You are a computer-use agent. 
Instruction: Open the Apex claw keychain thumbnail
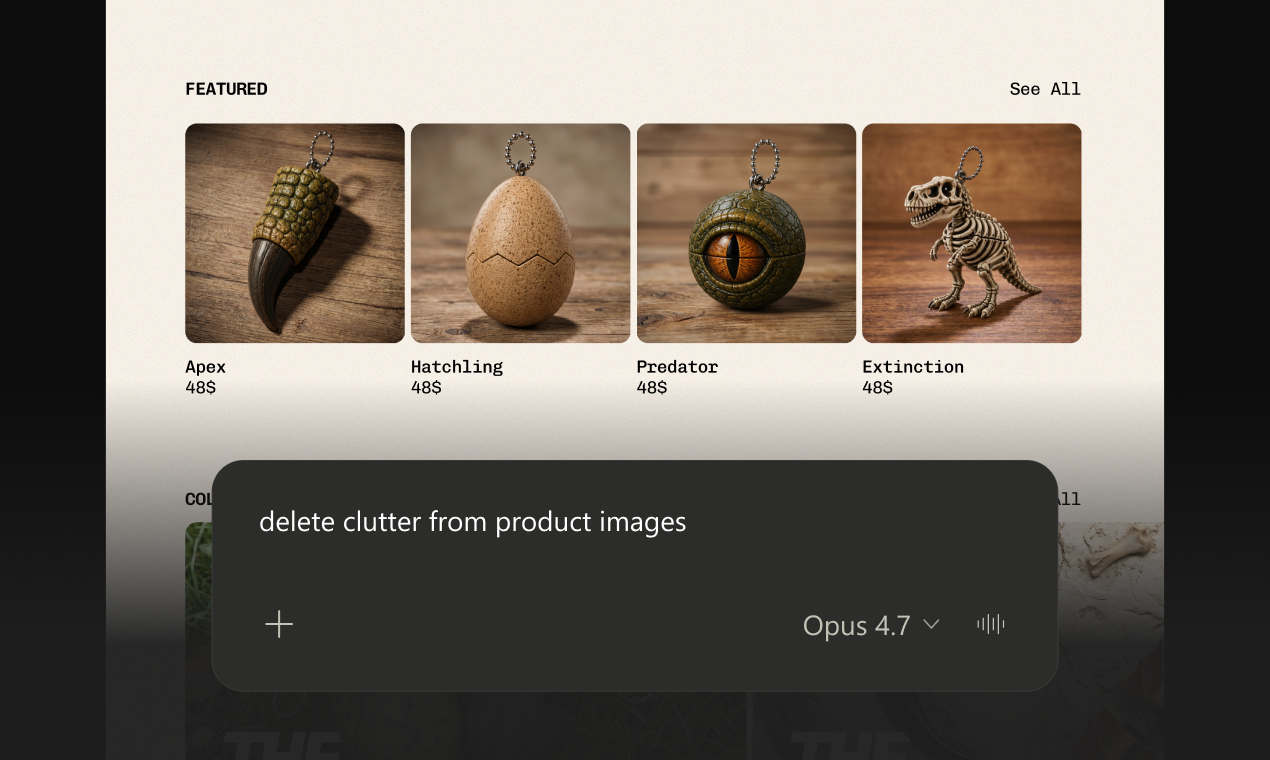point(294,233)
